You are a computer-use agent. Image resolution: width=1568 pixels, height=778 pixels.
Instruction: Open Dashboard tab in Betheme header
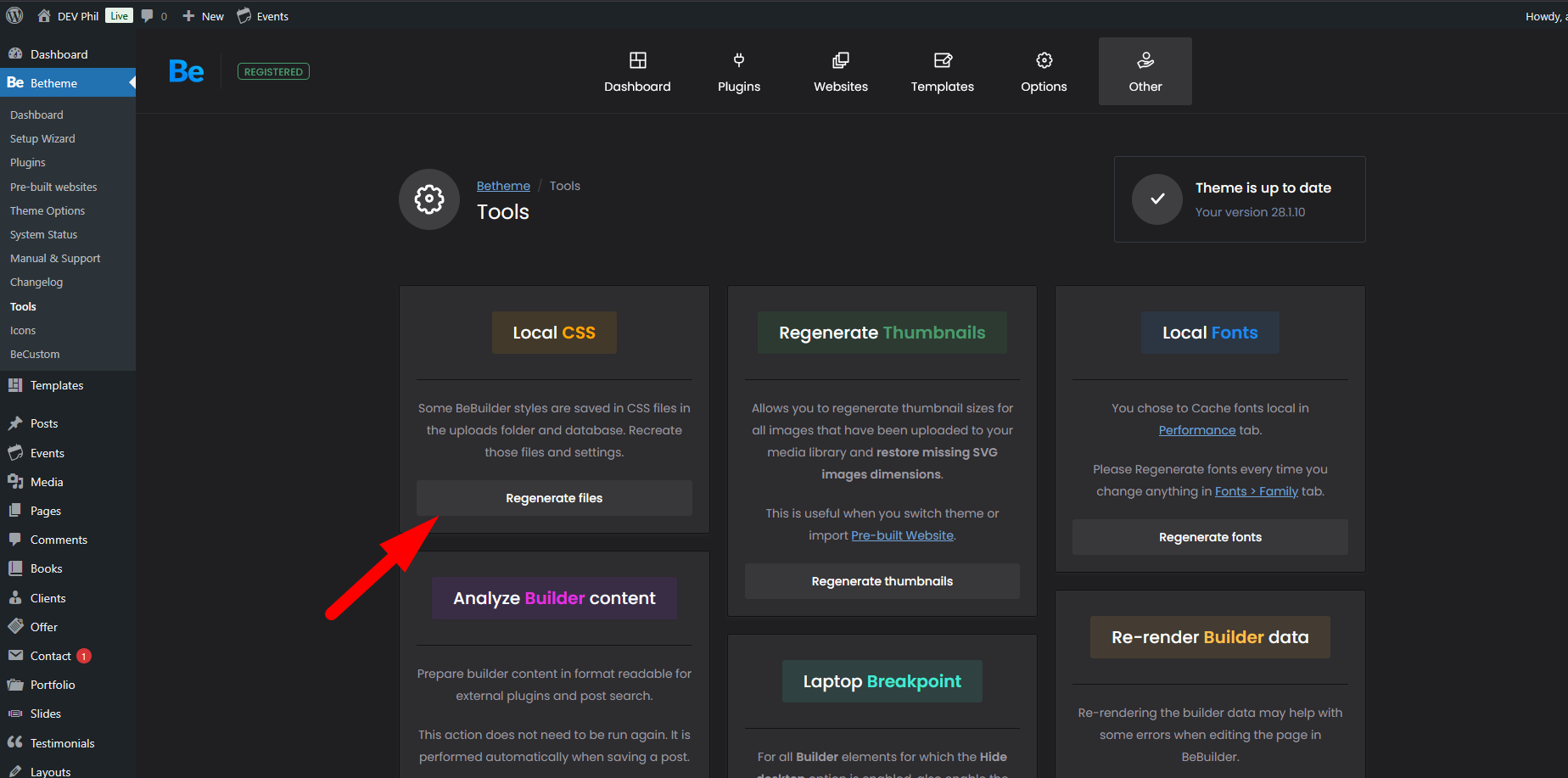[x=637, y=71]
